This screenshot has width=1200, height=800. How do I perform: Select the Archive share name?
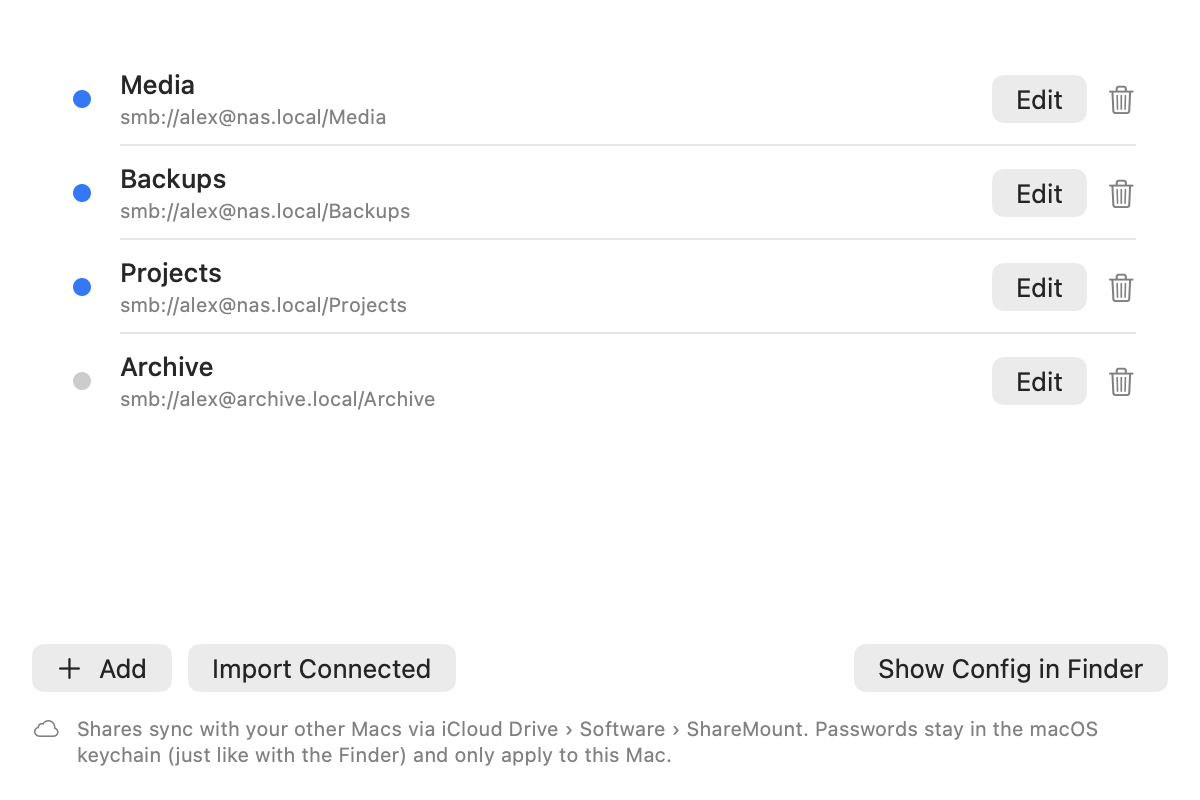point(167,367)
